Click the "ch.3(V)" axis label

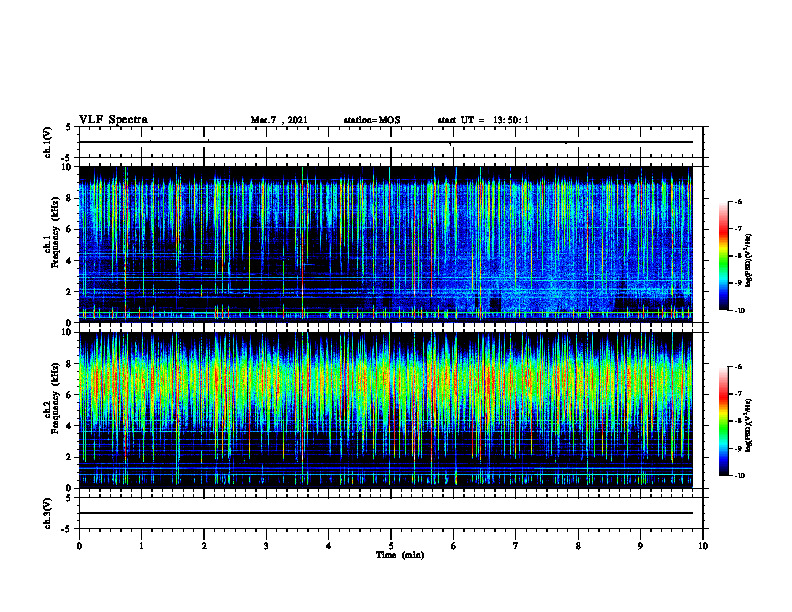point(47,514)
